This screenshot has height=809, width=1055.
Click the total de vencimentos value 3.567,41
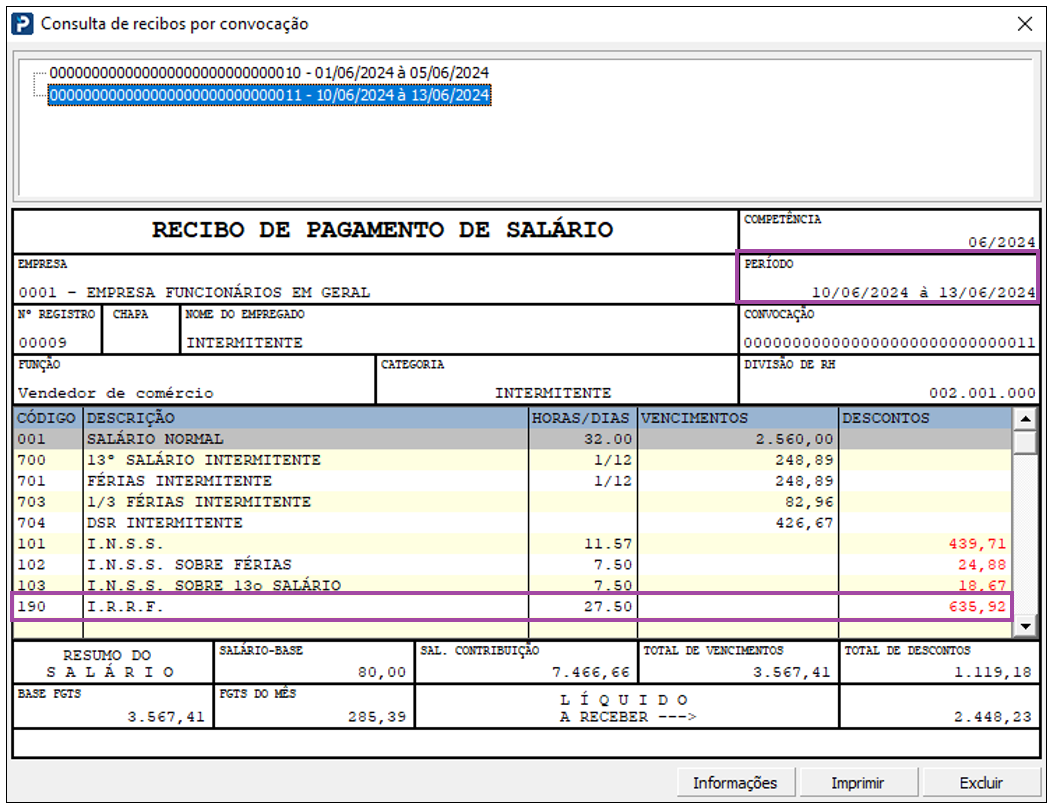(791, 672)
